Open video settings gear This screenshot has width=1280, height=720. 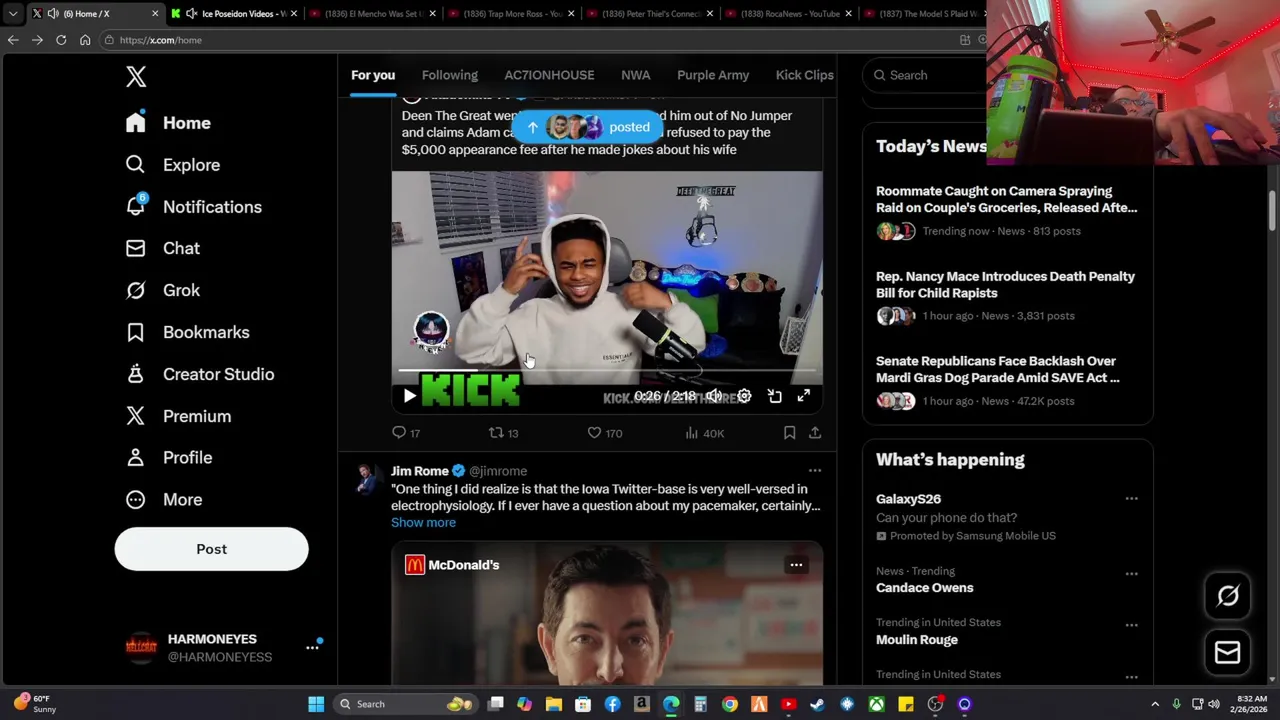744,397
